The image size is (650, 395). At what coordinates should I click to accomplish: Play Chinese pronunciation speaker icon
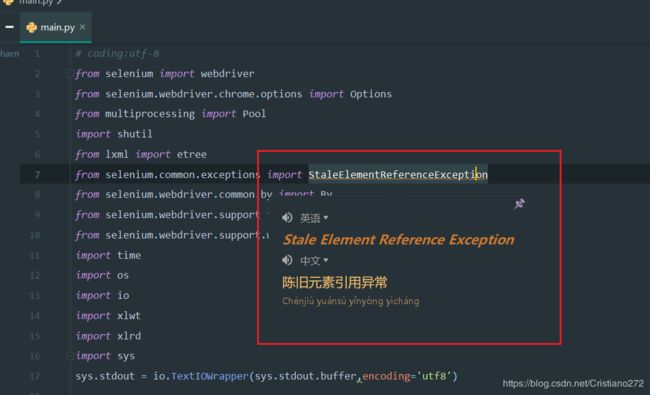pos(287,260)
